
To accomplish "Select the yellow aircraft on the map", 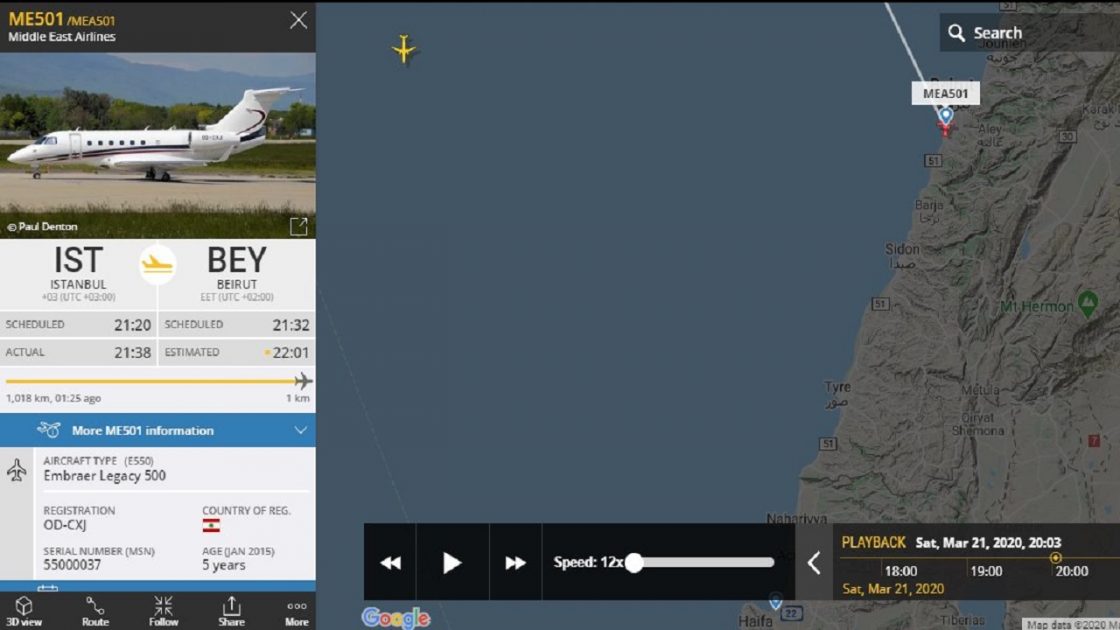I will point(404,49).
